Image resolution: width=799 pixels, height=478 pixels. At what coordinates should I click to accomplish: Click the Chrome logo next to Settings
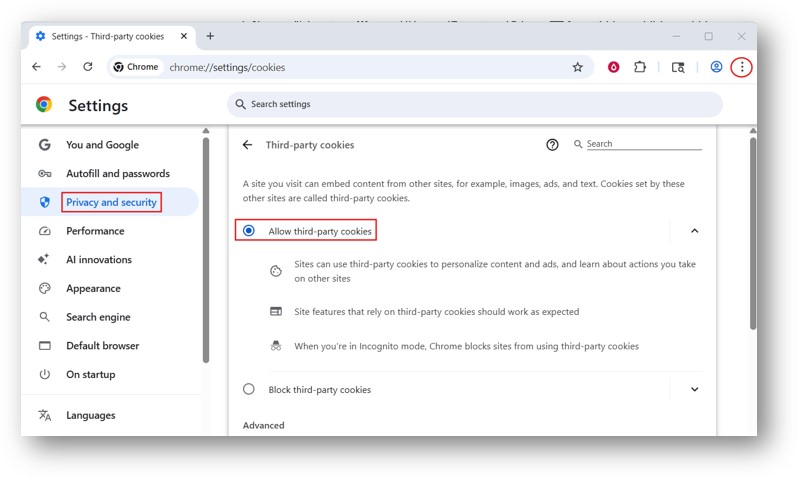click(x=44, y=104)
